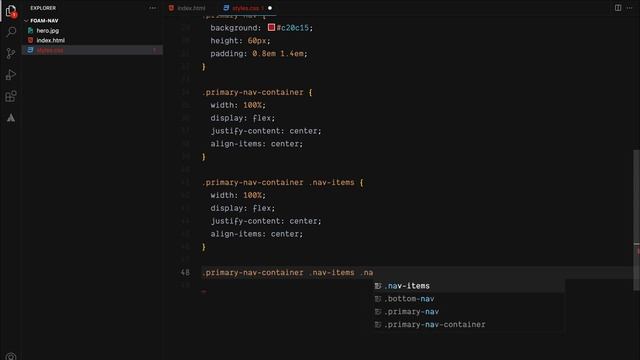
Task: Click the '.primary-nav-container {' selector line
Action: (257, 92)
